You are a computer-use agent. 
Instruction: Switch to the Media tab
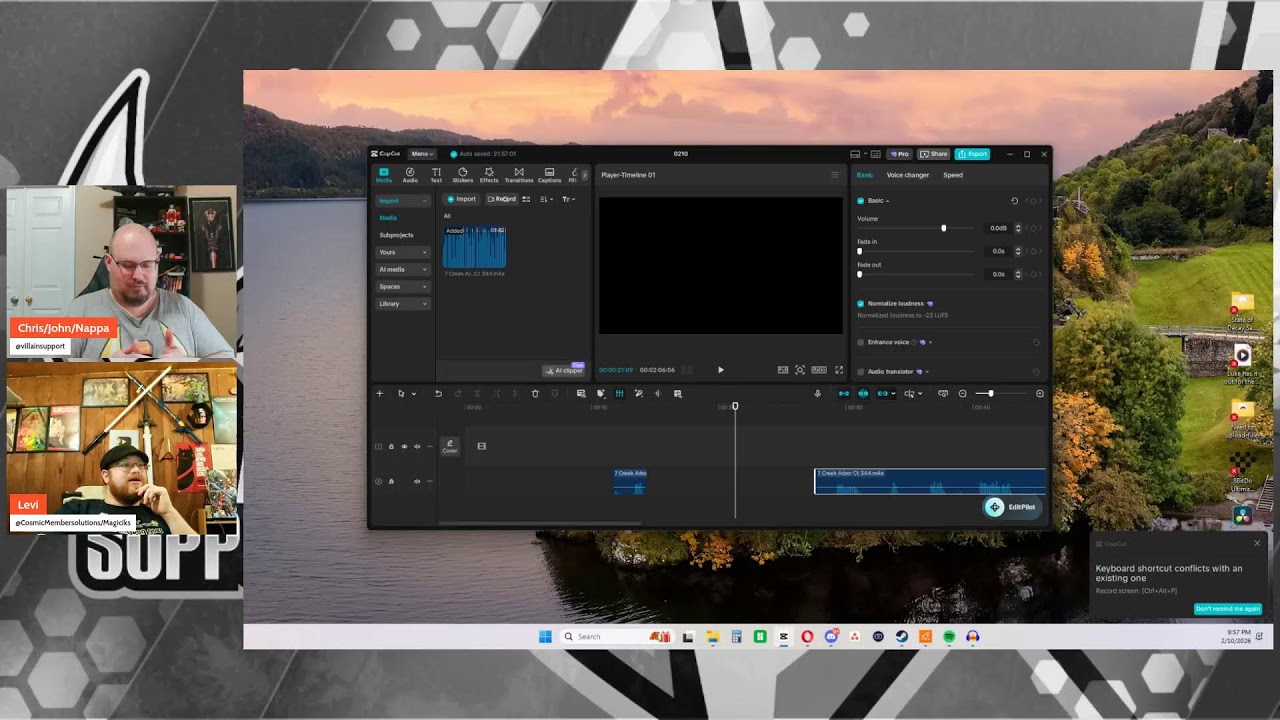pos(384,175)
